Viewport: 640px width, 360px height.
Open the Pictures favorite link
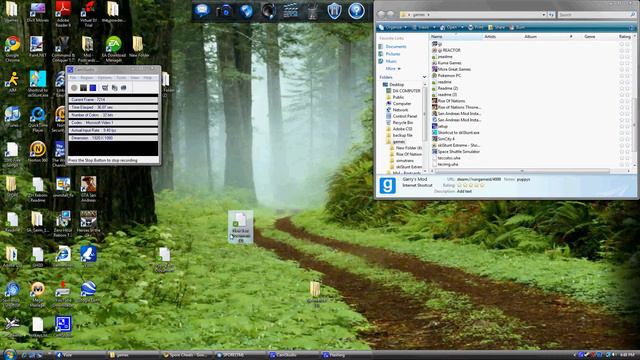pyautogui.click(x=393, y=54)
